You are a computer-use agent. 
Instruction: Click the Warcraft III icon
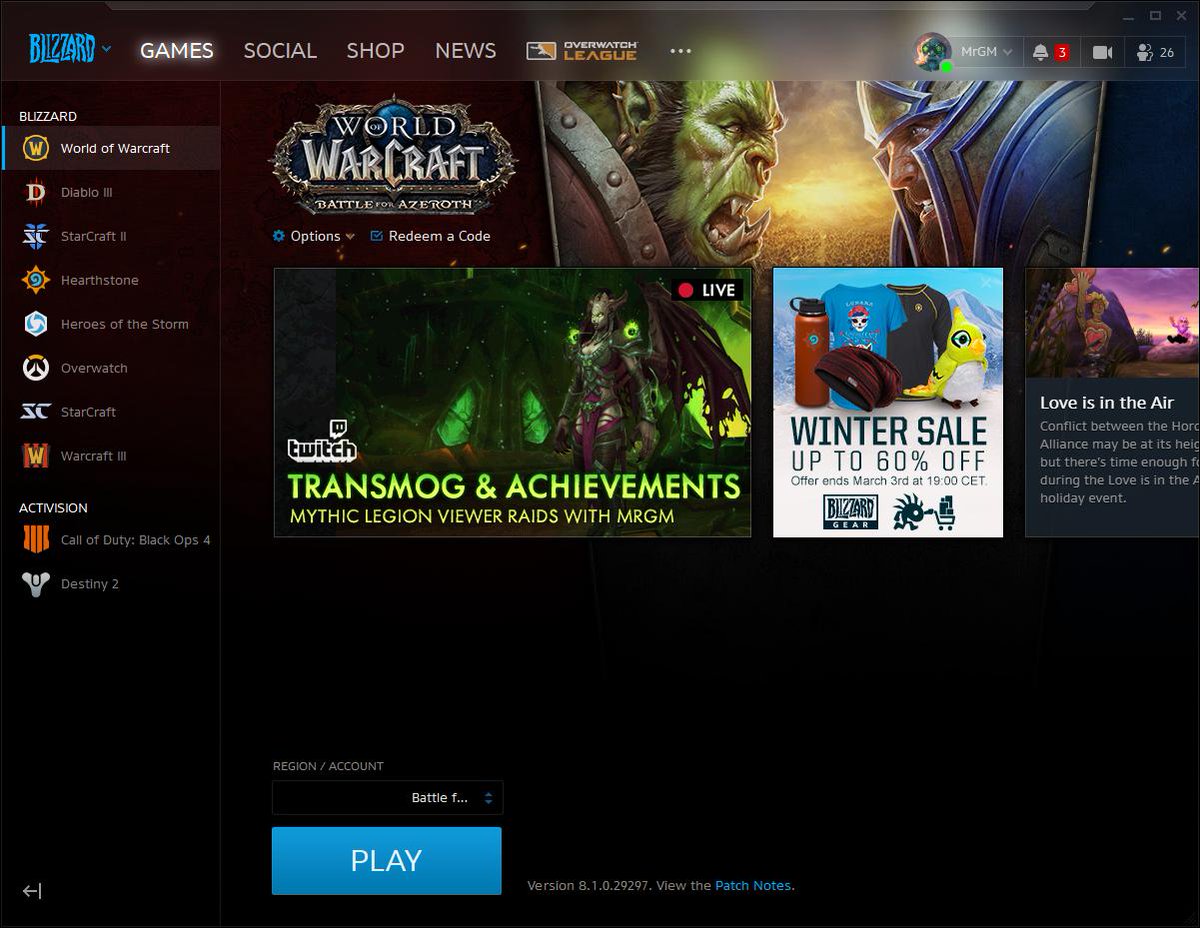[36, 456]
